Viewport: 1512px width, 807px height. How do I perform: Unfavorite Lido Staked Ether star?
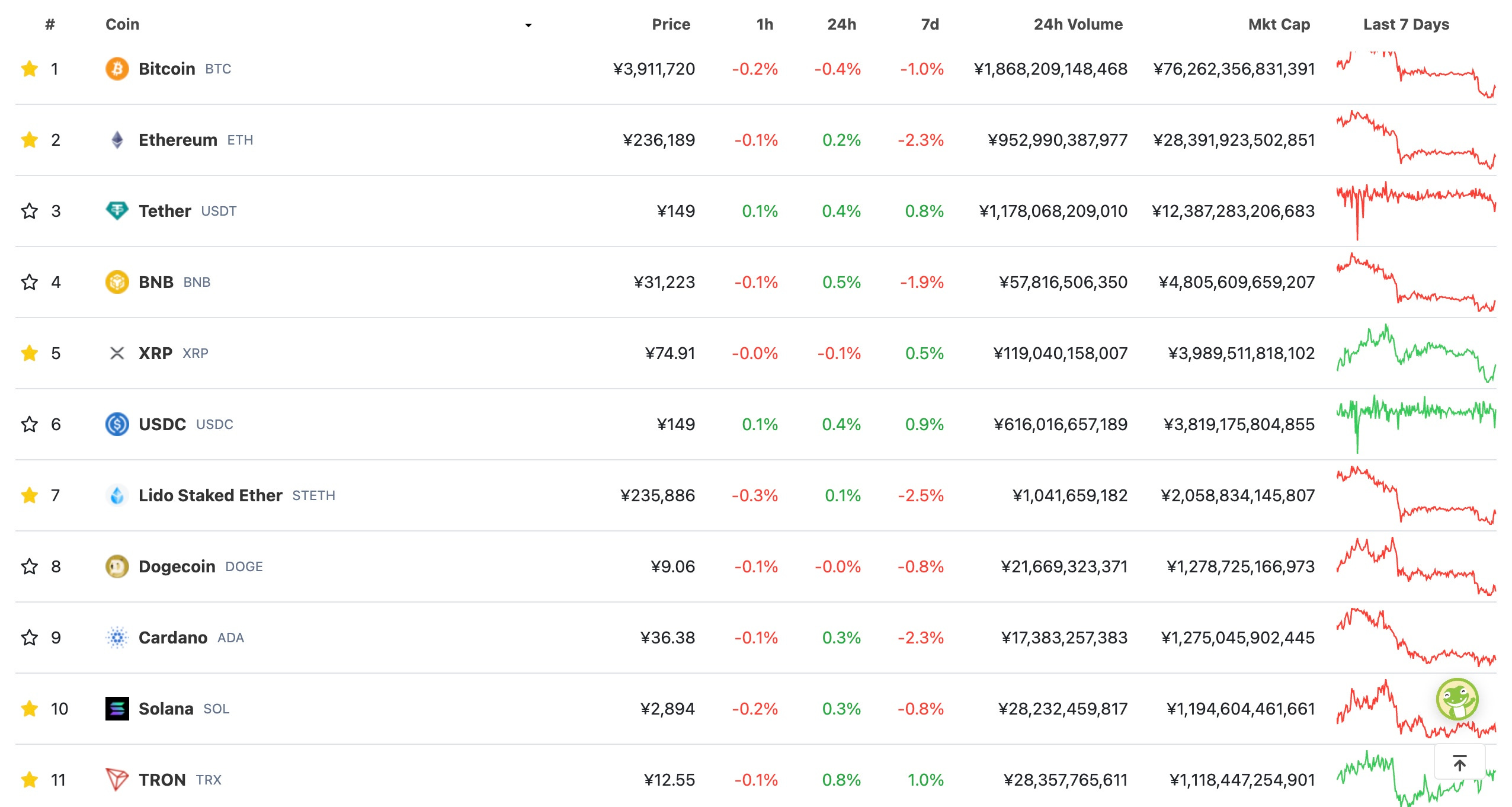[30, 495]
